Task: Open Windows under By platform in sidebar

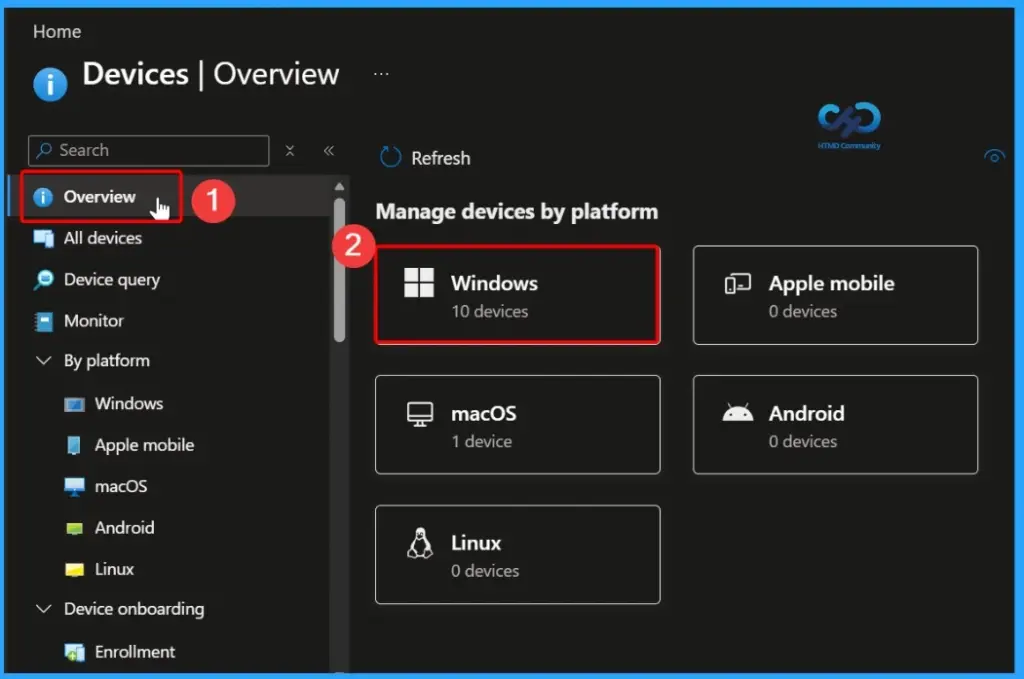Action: click(129, 403)
